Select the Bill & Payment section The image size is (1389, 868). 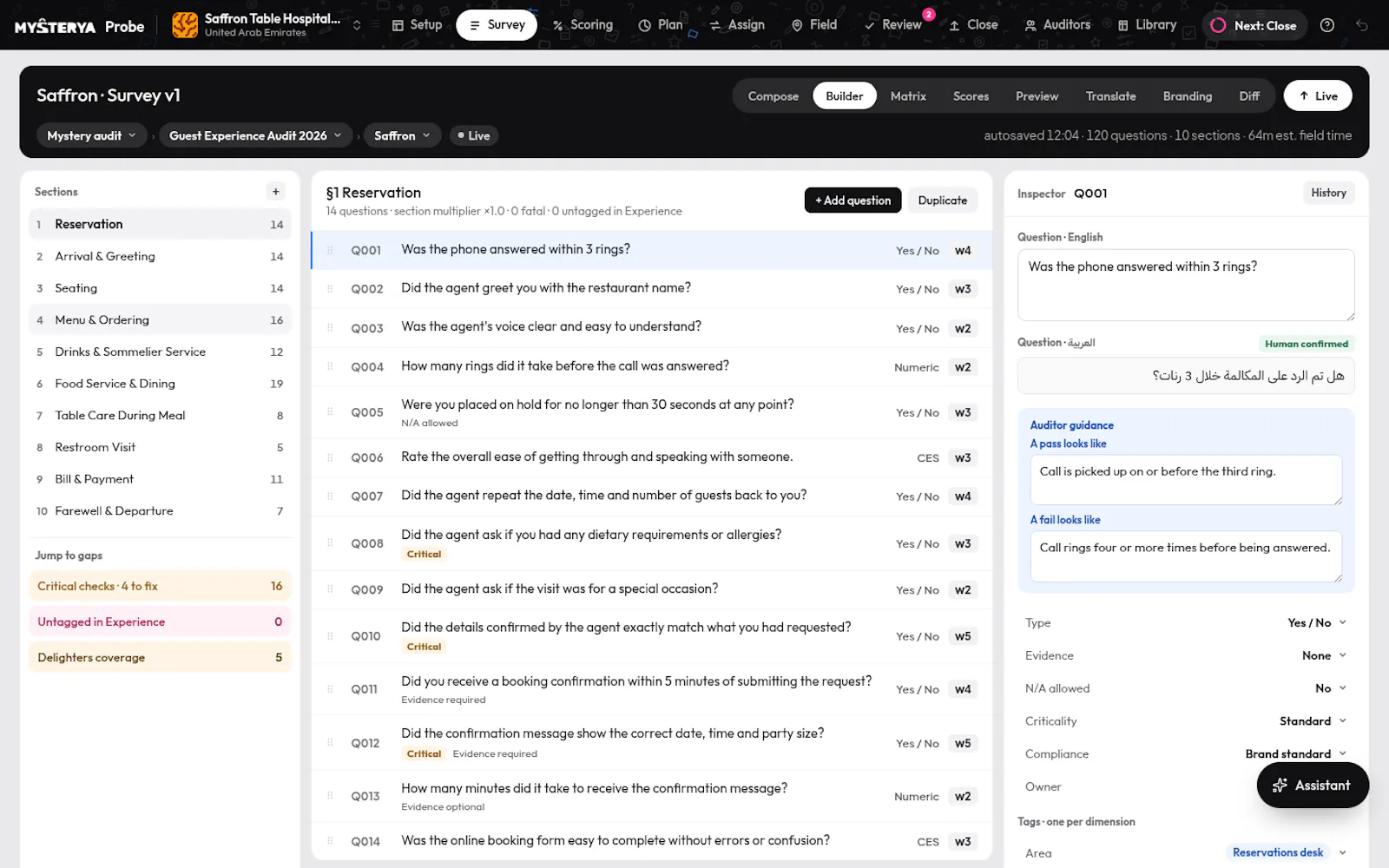point(160,479)
